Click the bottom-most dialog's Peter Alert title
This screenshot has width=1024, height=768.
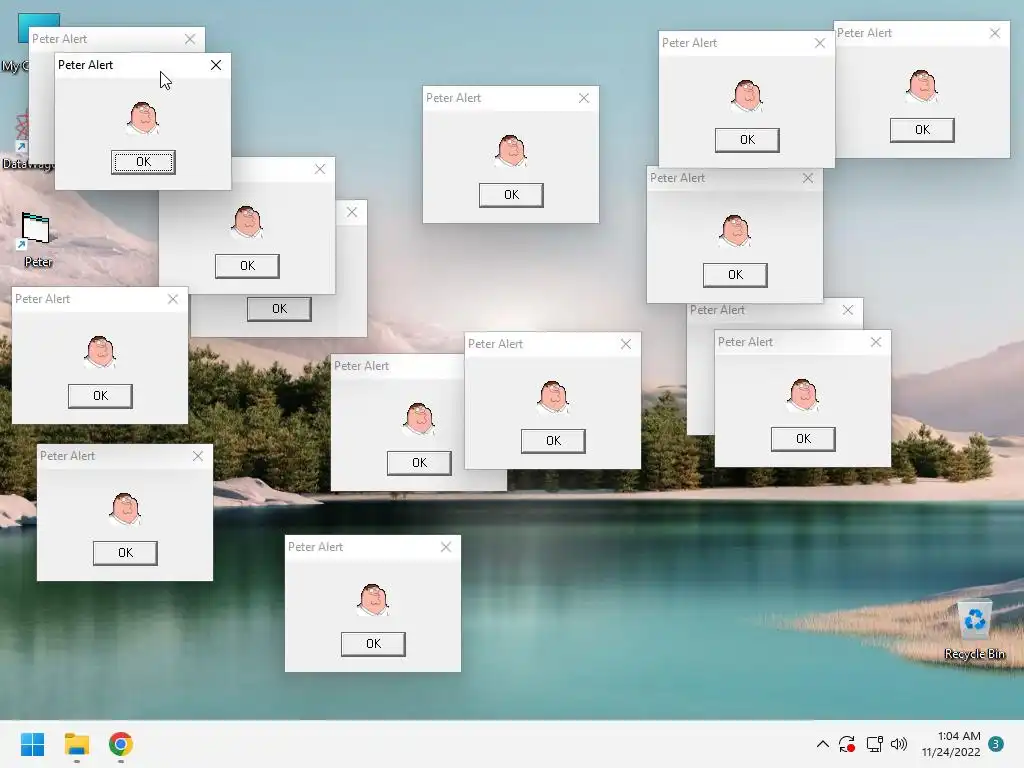315,547
